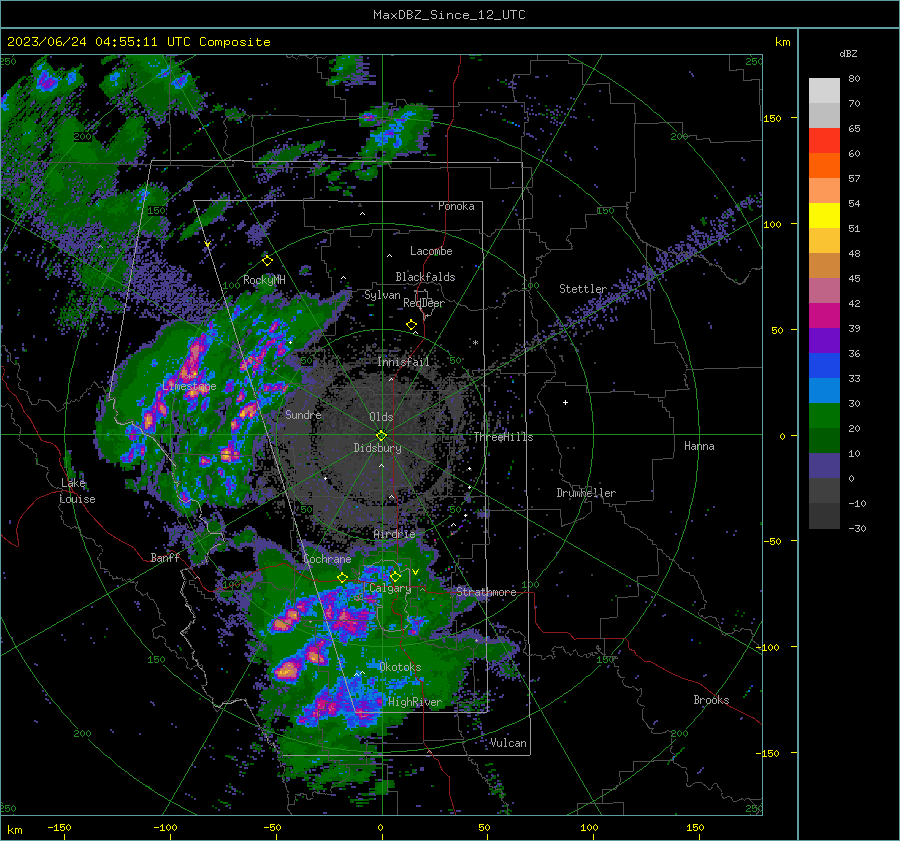Click the Didsbury label
This screenshot has width=900, height=841.
(377, 448)
